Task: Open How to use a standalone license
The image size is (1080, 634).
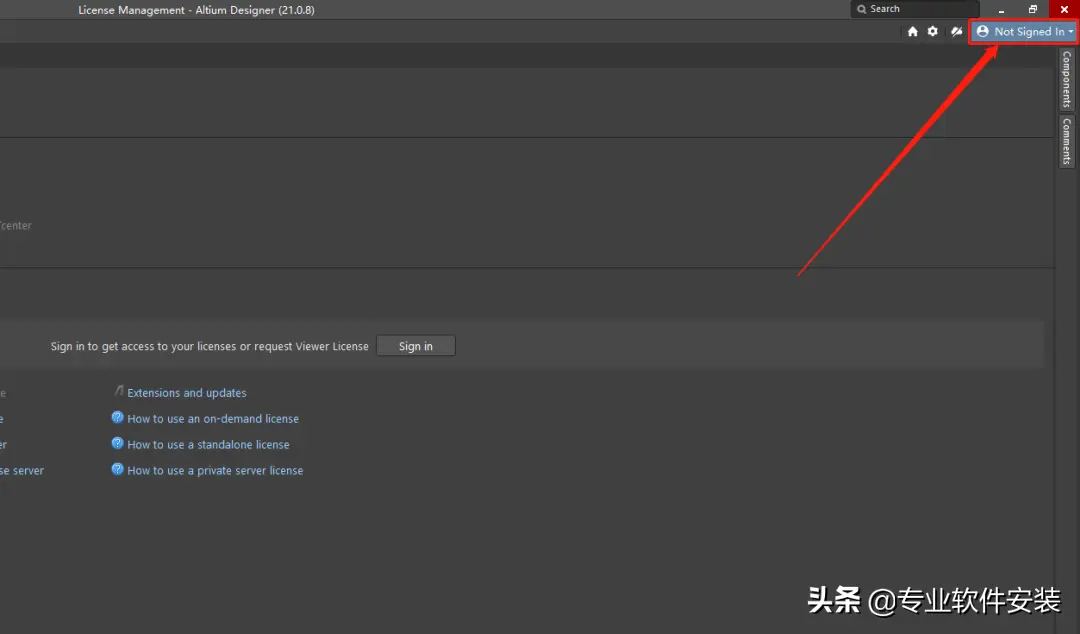Action: click(208, 445)
